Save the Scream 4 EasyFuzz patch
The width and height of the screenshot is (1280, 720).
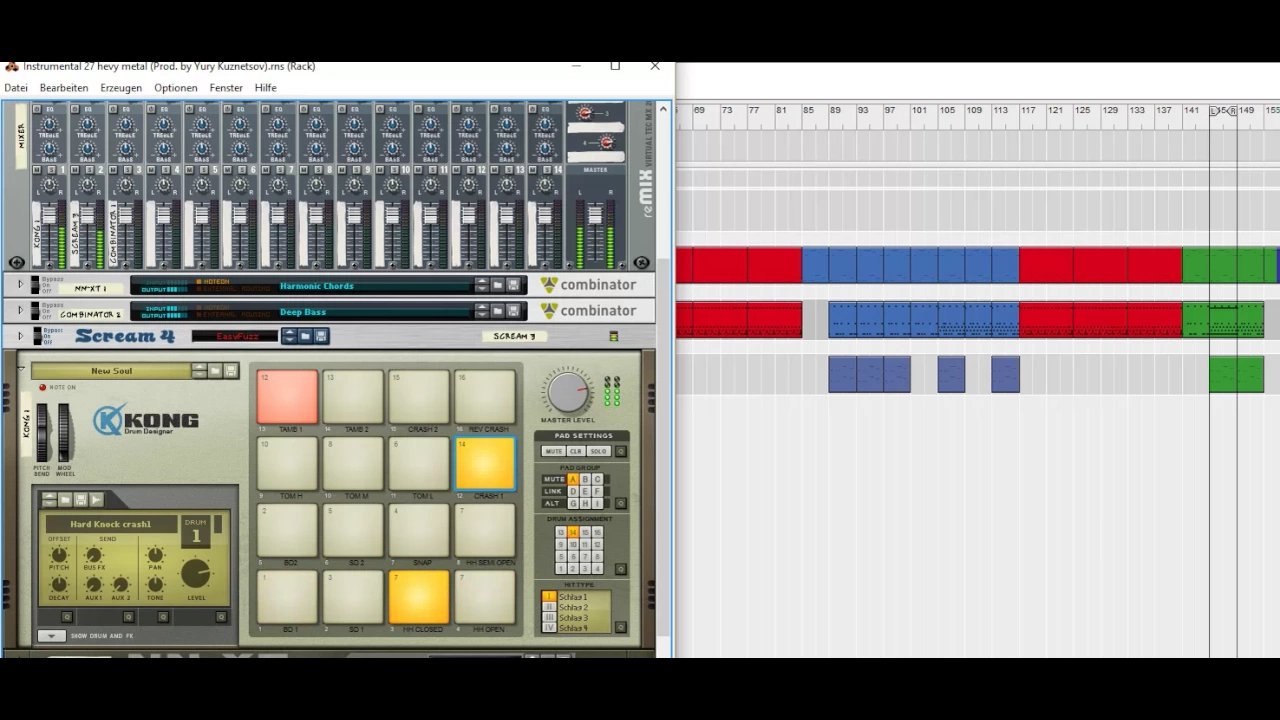(320, 336)
